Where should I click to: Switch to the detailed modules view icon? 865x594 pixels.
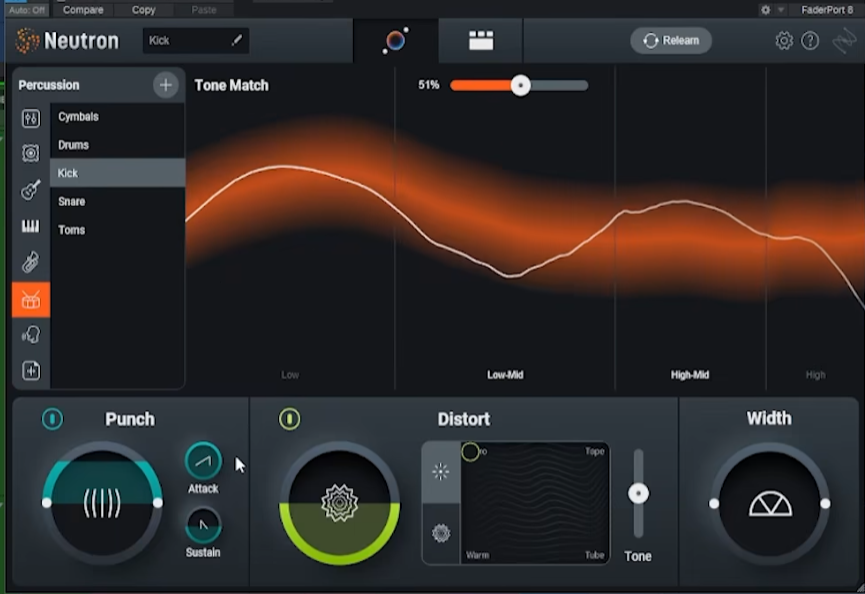coord(481,40)
